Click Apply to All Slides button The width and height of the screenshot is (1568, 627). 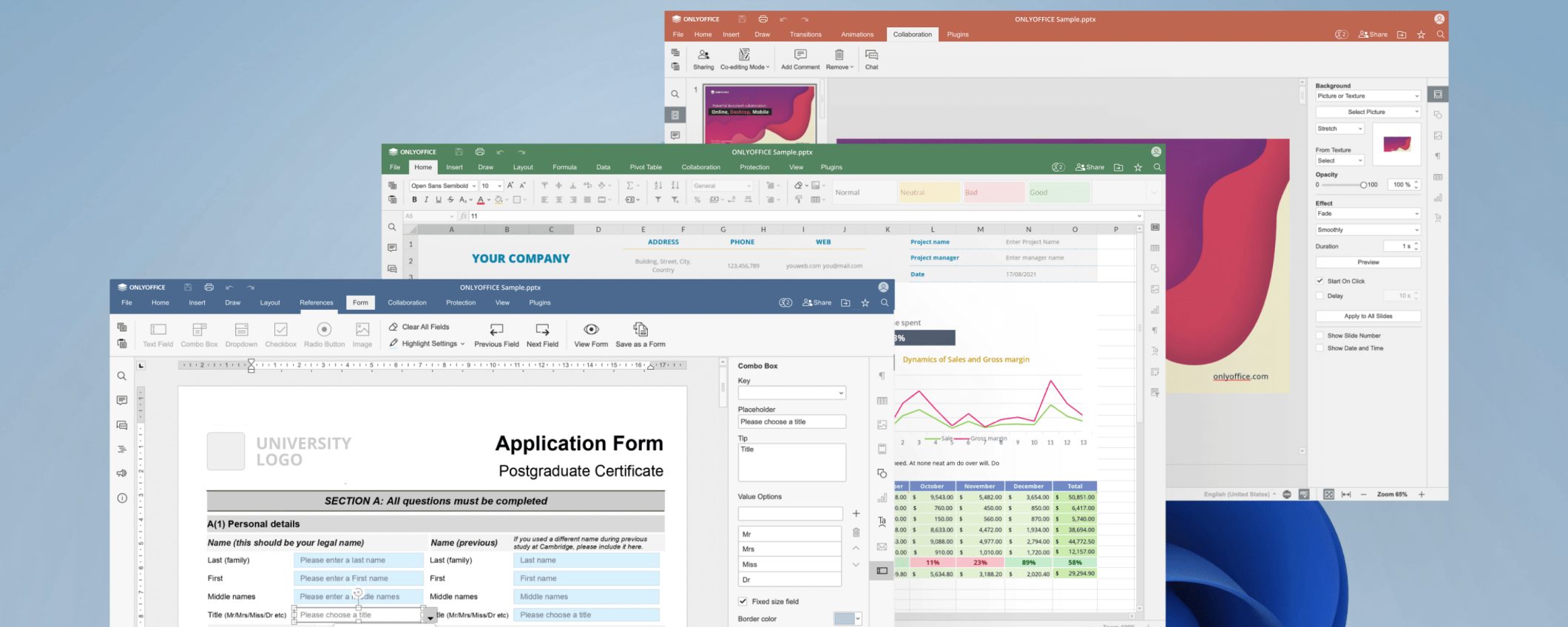[1368, 316]
